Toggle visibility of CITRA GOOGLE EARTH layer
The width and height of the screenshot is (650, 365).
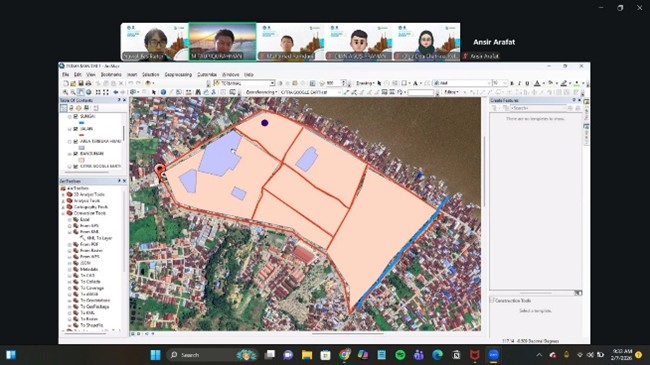[x=75, y=166]
